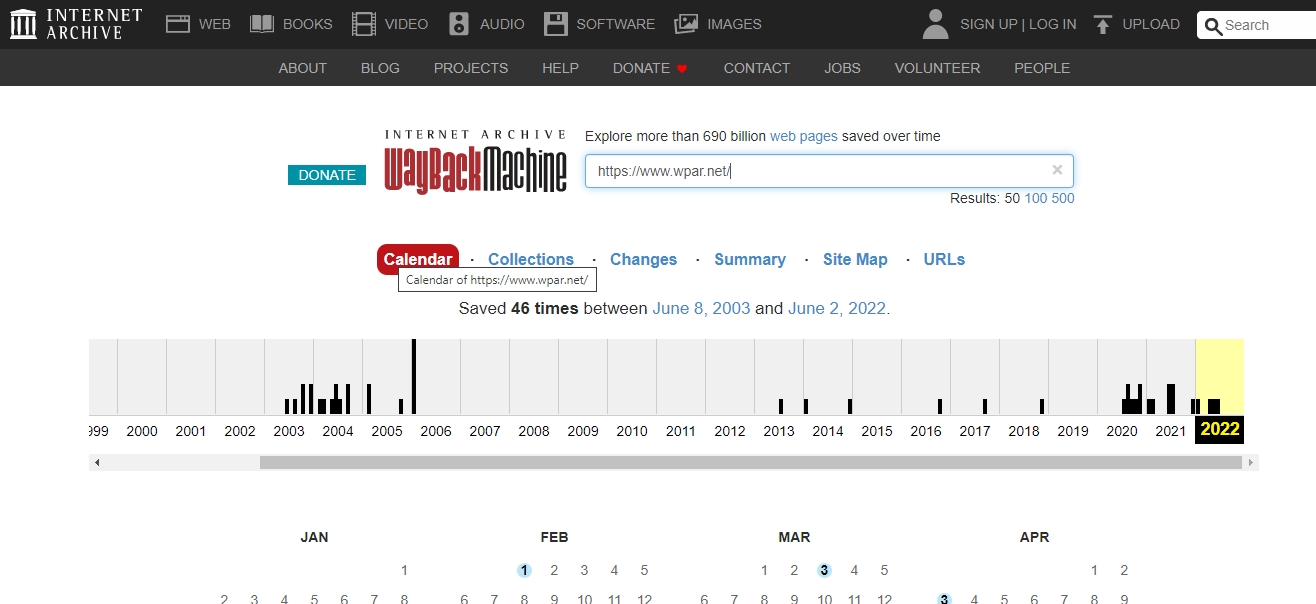The height and width of the screenshot is (604, 1316).
Task: Click the Wayback Machine logo
Action: [x=475, y=162]
